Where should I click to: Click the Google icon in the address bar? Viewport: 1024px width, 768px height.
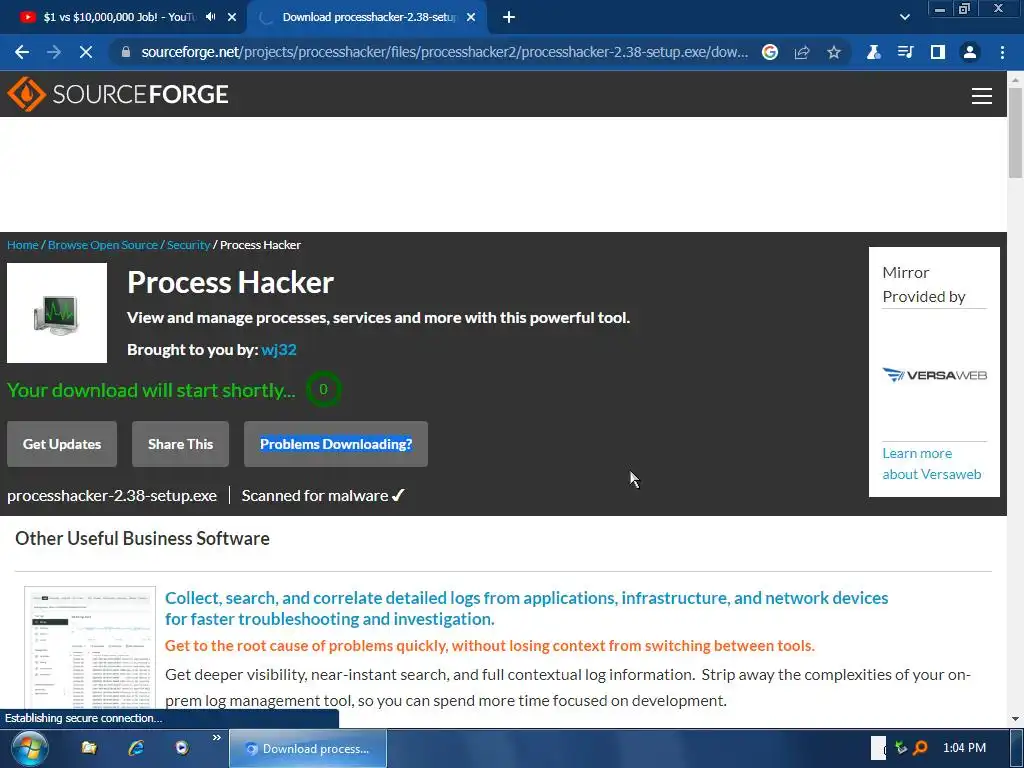point(770,52)
